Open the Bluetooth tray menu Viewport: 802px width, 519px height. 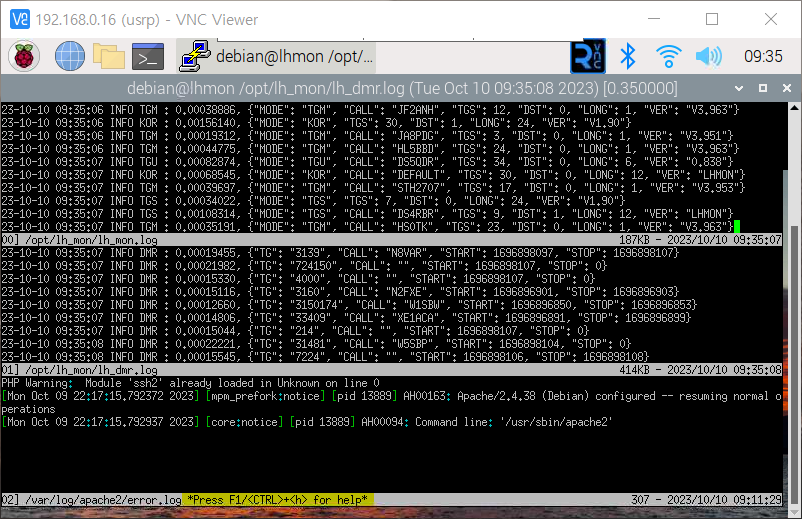click(x=628, y=56)
